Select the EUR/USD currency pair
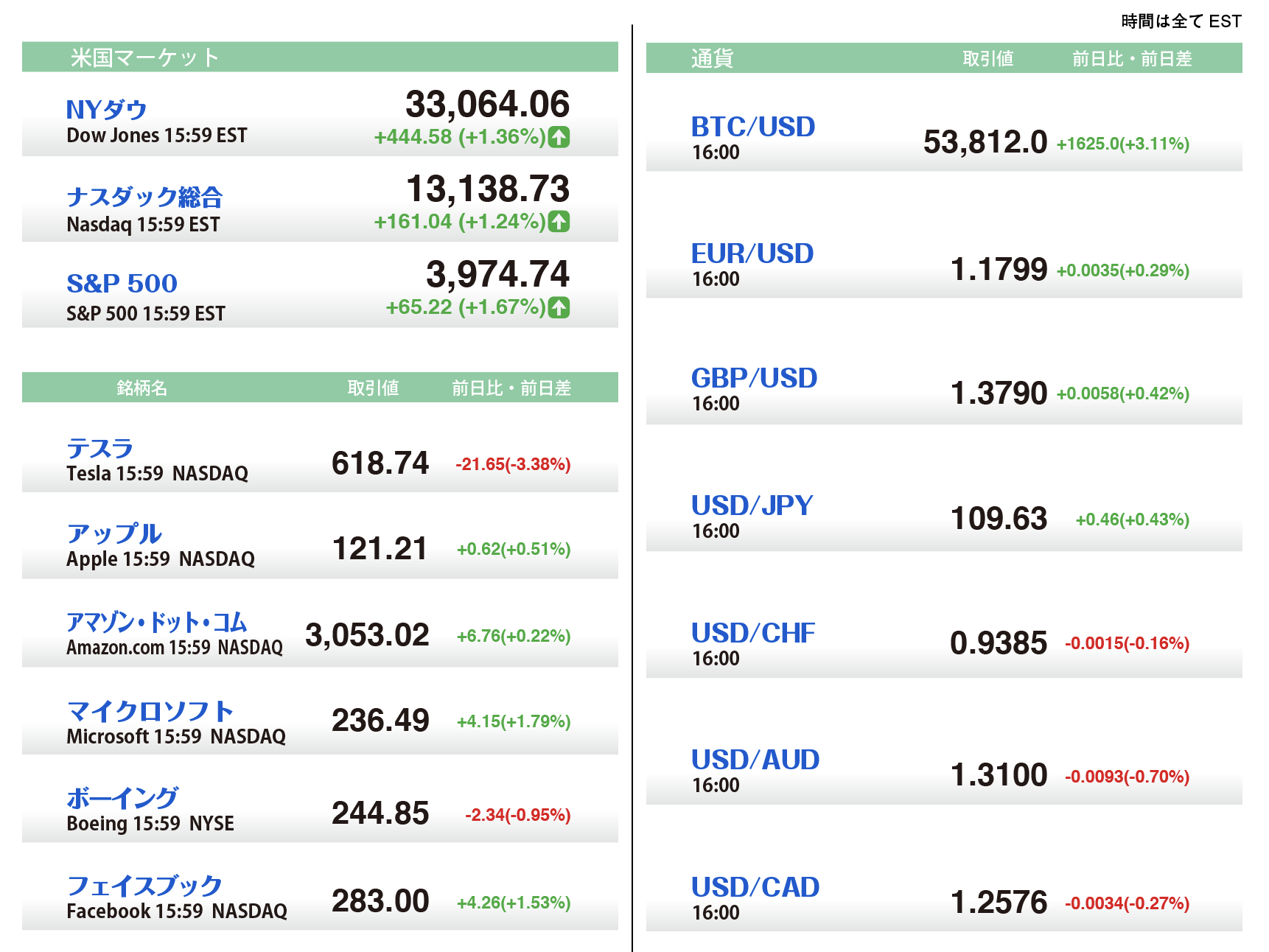The image size is (1269, 952). (752, 253)
